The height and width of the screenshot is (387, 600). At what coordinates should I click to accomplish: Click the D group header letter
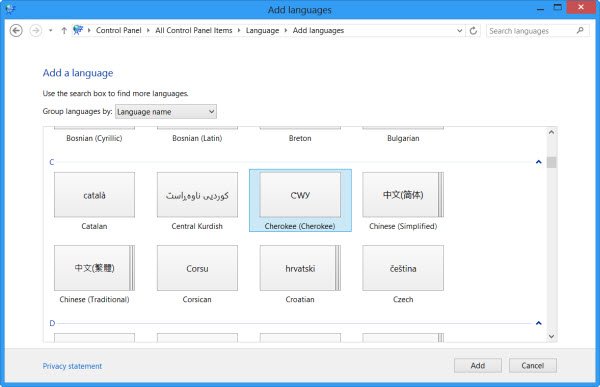pyautogui.click(x=52, y=323)
